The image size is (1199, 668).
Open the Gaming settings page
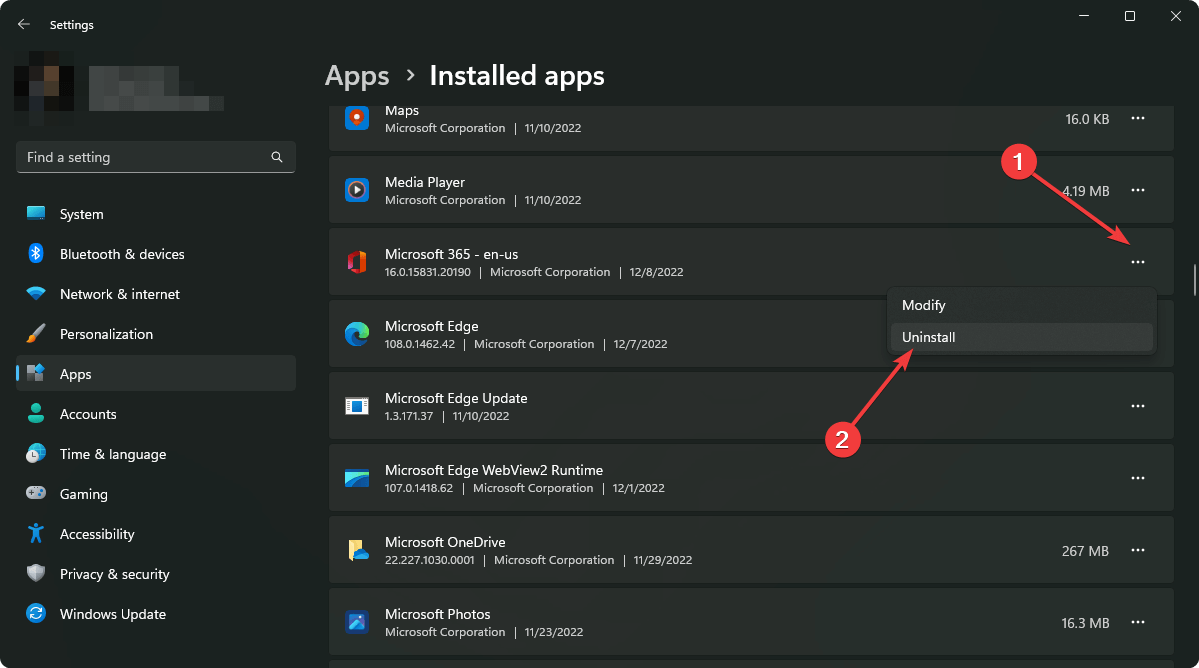(156, 494)
